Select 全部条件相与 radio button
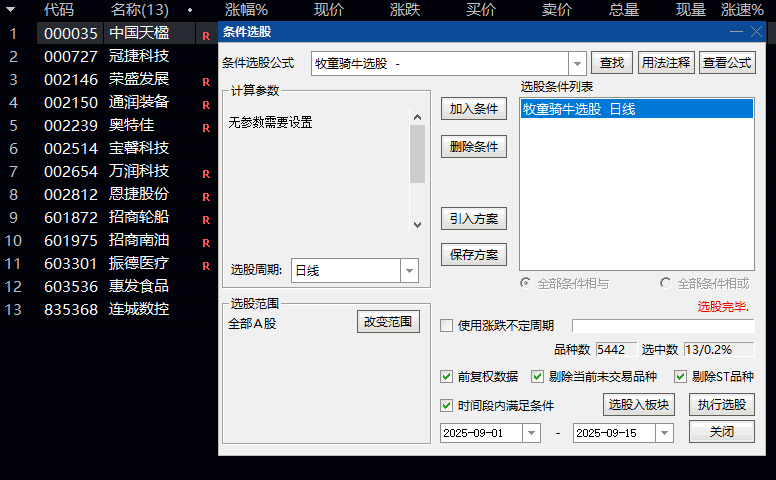This screenshot has height=480, width=776. coord(526,283)
